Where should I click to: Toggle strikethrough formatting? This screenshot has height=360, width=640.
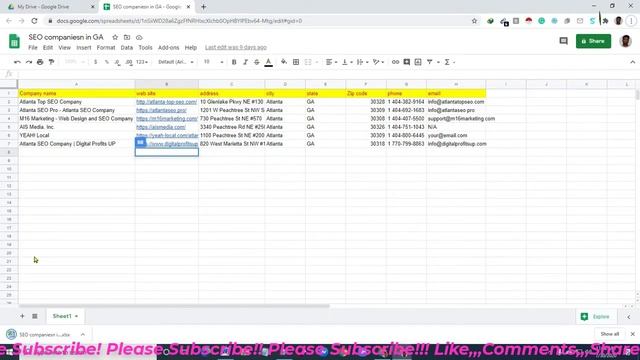coord(257,62)
